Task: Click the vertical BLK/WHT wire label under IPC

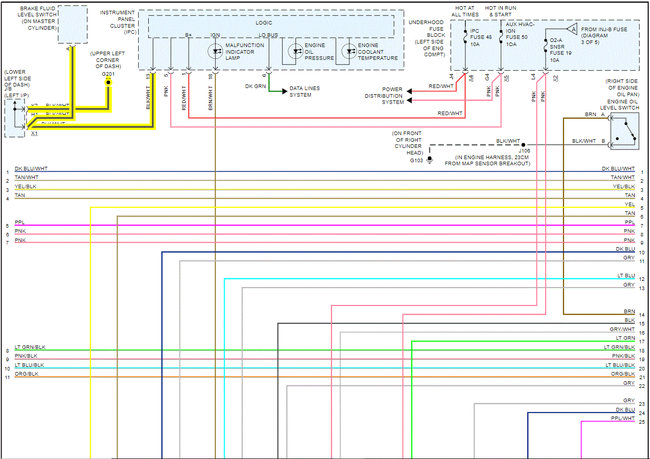Action: click(x=148, y=98)
